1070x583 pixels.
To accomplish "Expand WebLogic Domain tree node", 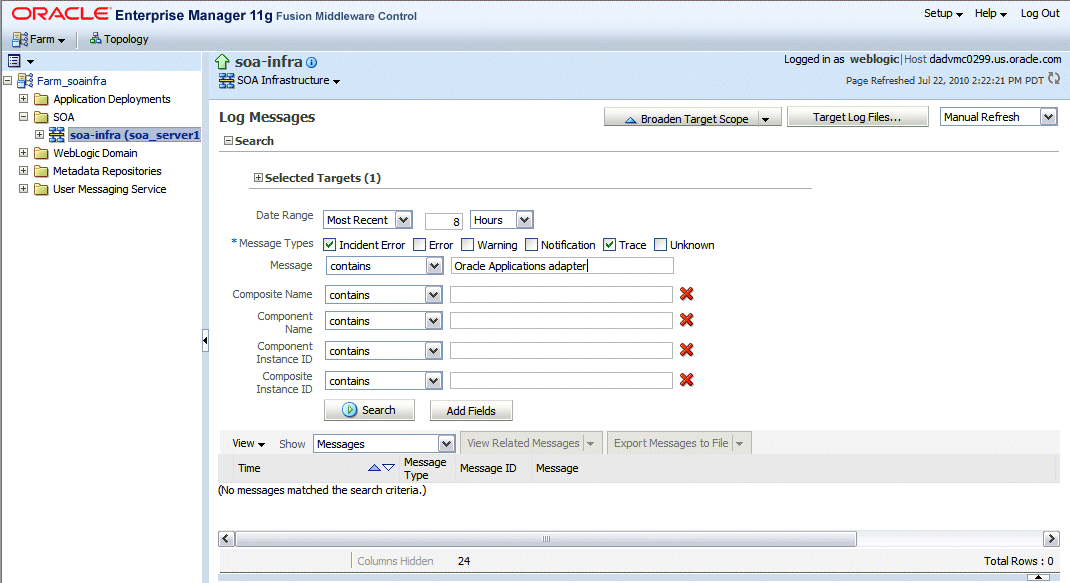I will pyautogui.click(x=23, y=152).
